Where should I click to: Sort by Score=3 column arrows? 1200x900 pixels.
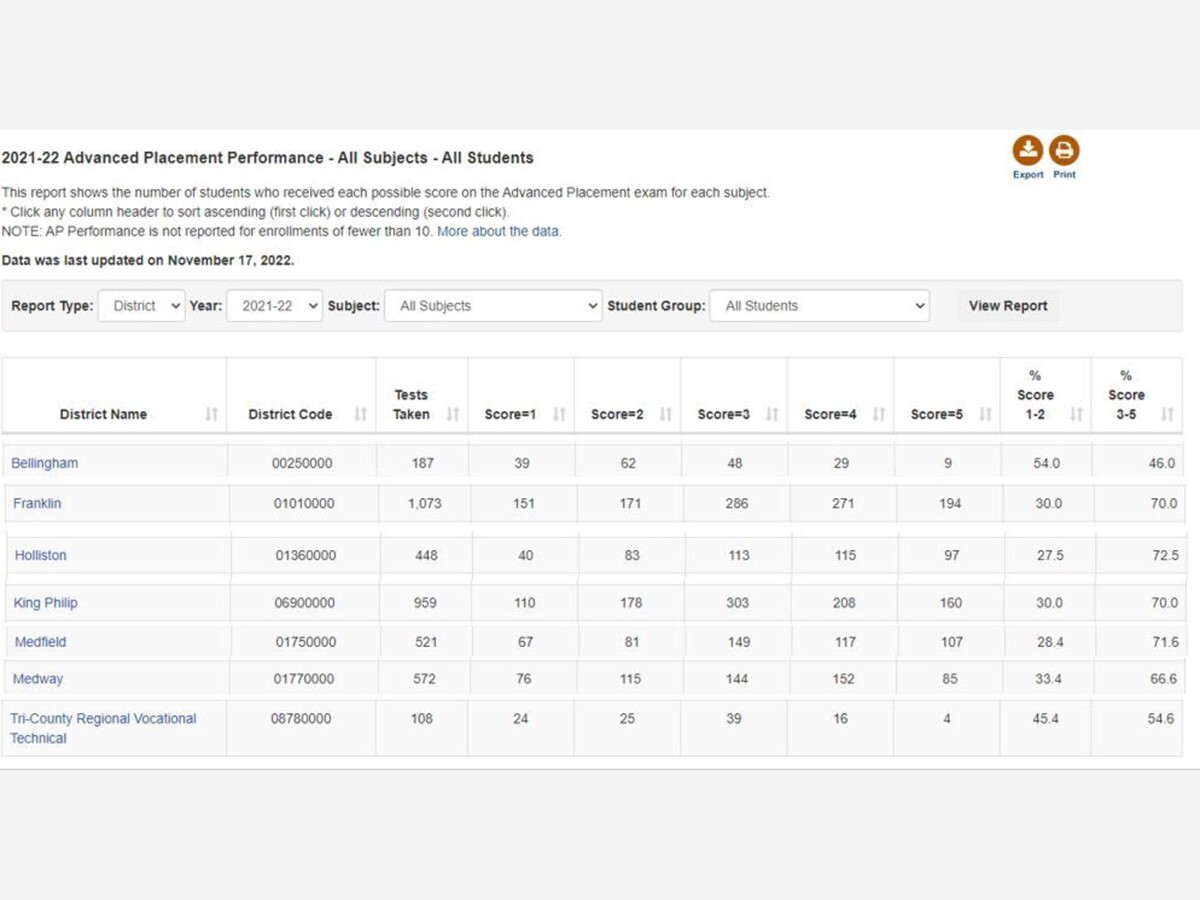[772, 414]
